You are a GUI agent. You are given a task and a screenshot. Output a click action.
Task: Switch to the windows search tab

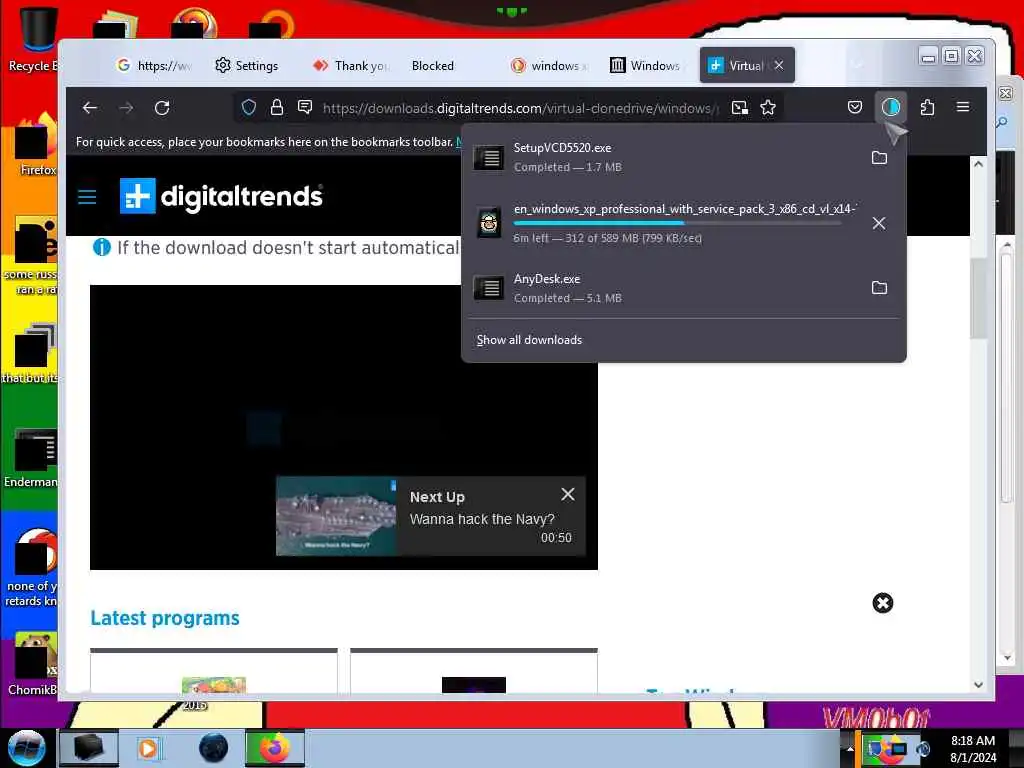[550, 65]
